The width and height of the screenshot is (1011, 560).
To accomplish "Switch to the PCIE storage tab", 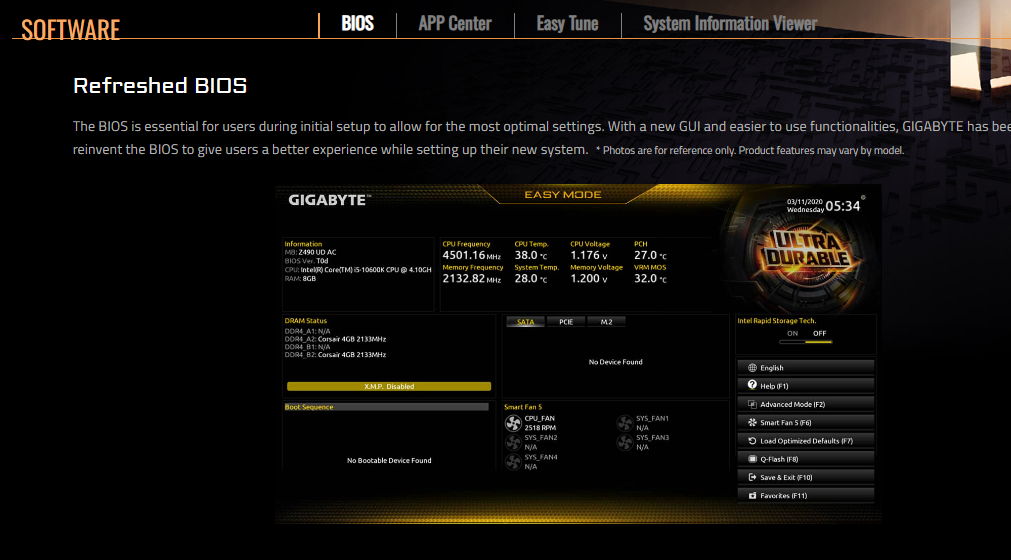I will pyautogui.click(x=566, y=322).
